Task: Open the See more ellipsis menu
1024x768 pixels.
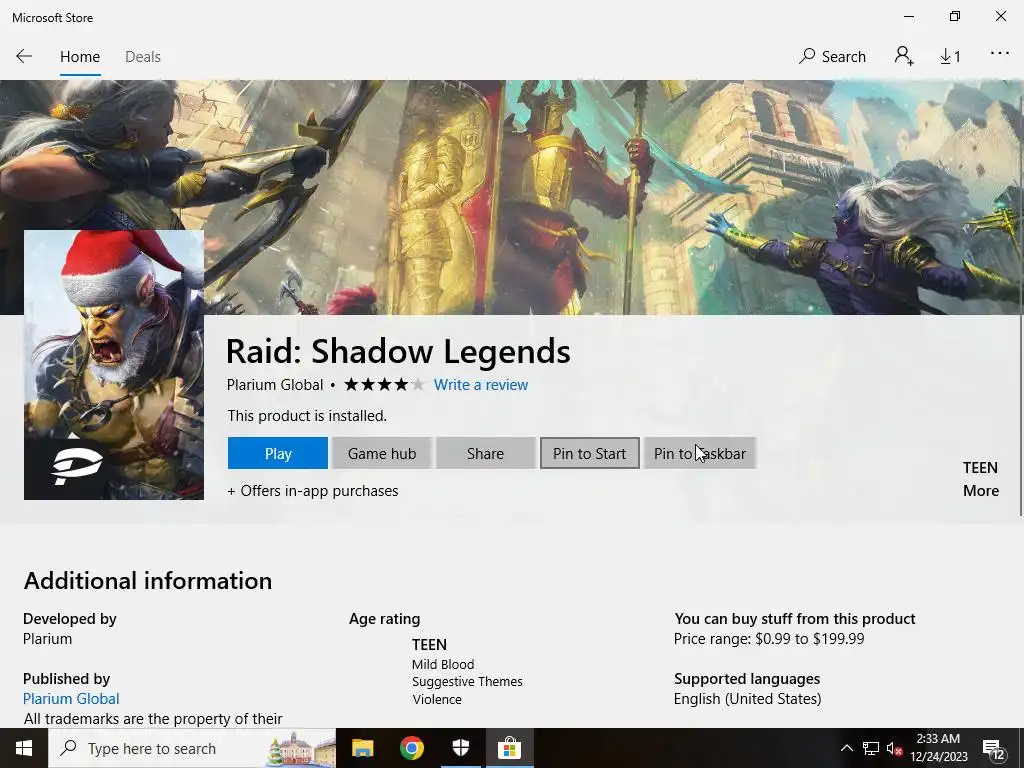Action: click(x=1000, y=54)
